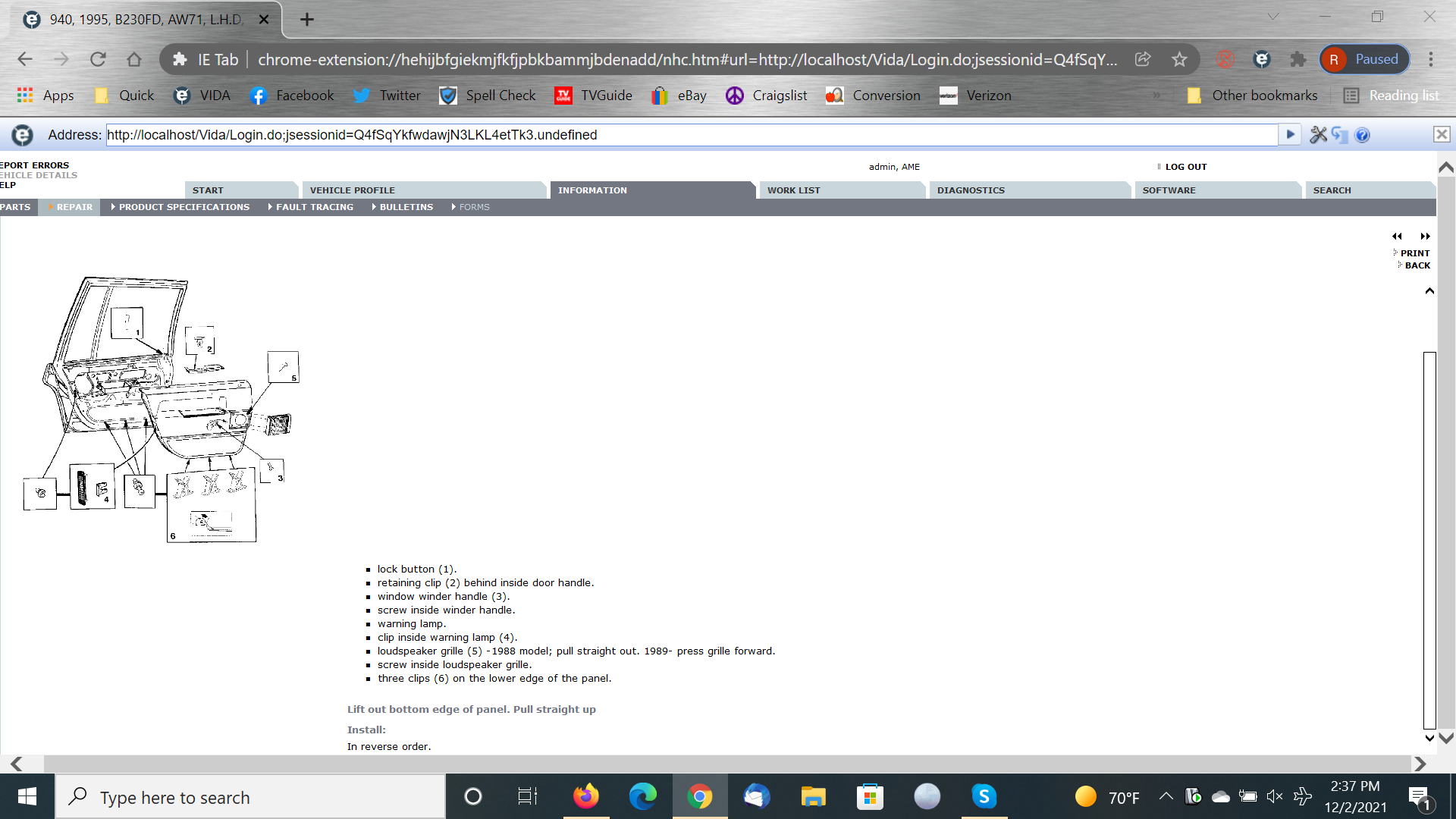Click the IE Tab extension toolbar icon
Image resolution: width=1456 pixels, height=819 pixels.
click(x=1262, y=59)
